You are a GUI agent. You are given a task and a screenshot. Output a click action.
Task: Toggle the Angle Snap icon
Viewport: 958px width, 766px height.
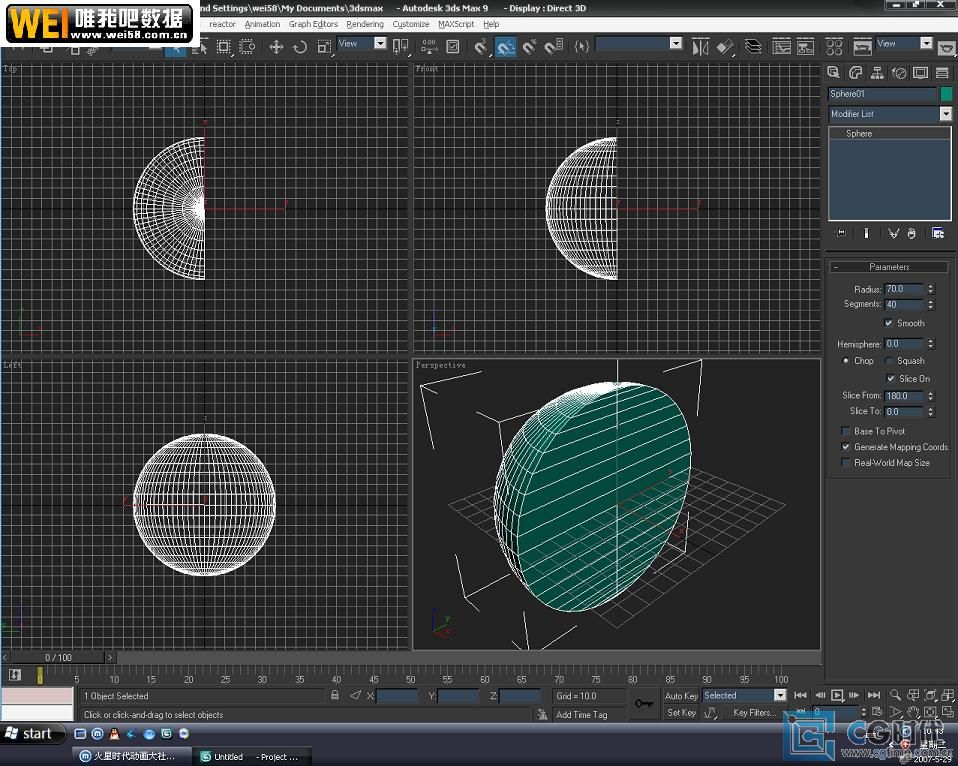pos(505,47)
